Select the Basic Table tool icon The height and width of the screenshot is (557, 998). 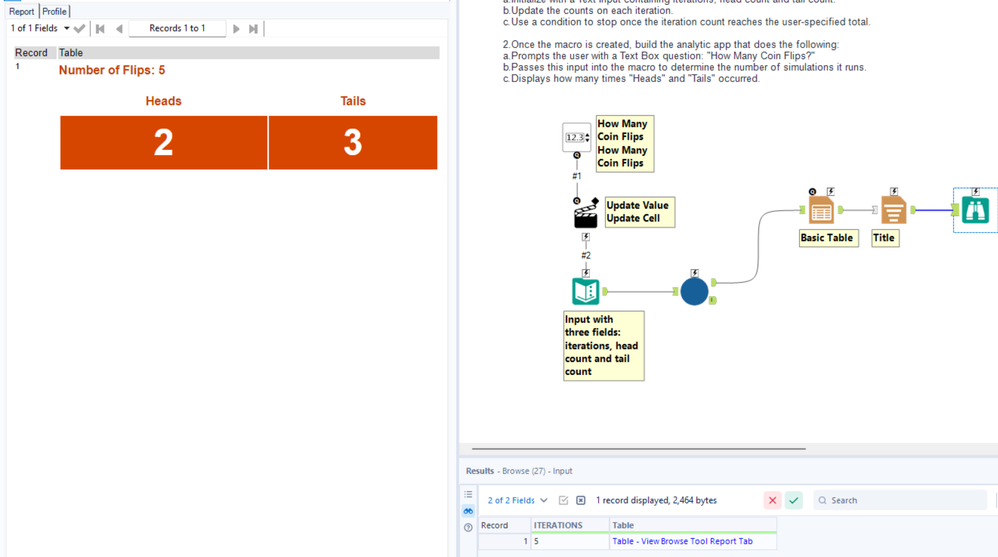click(821, 210)
